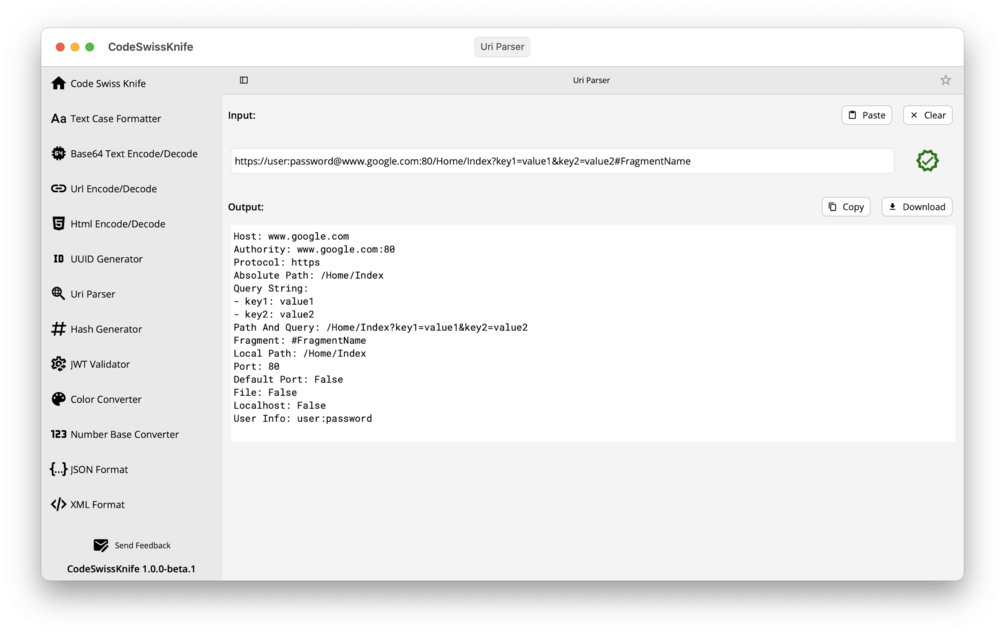This screenshot has width=1005, height=635.
Task: Click the 'Port: 80' output line
Action: (256, 367)
